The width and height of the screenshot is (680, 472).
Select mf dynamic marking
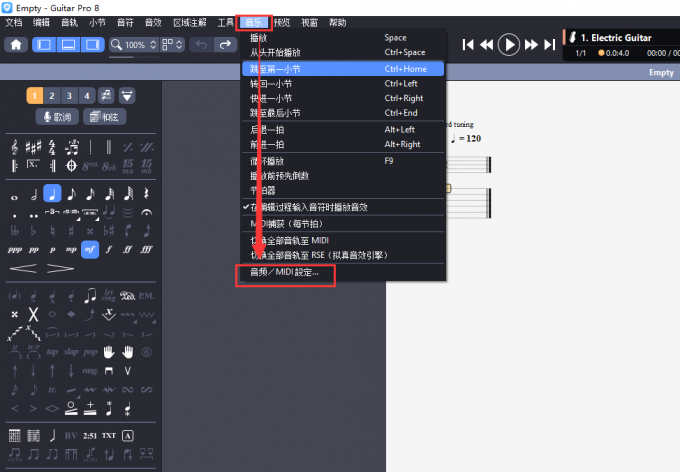click(90, 249)
